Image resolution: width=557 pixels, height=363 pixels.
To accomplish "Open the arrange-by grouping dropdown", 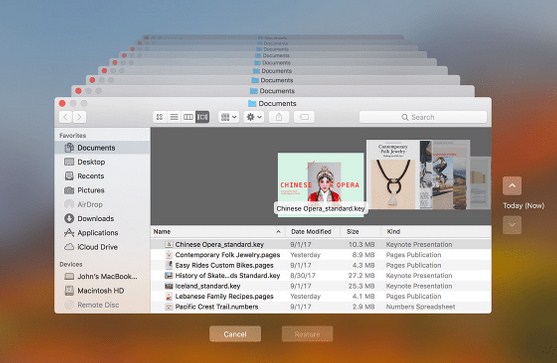I will (228, 117).
